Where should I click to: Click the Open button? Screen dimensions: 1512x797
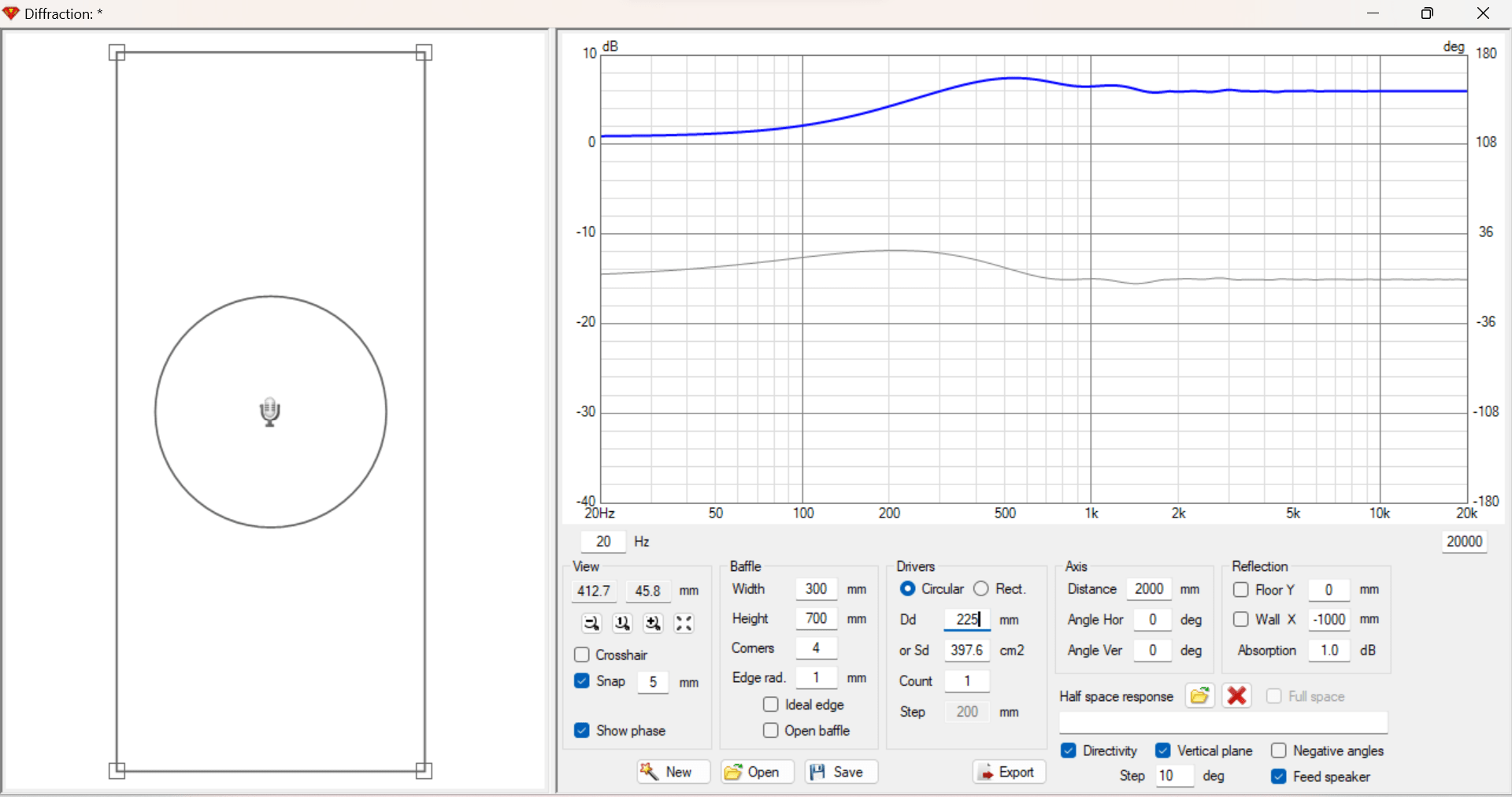click(758, 772)
